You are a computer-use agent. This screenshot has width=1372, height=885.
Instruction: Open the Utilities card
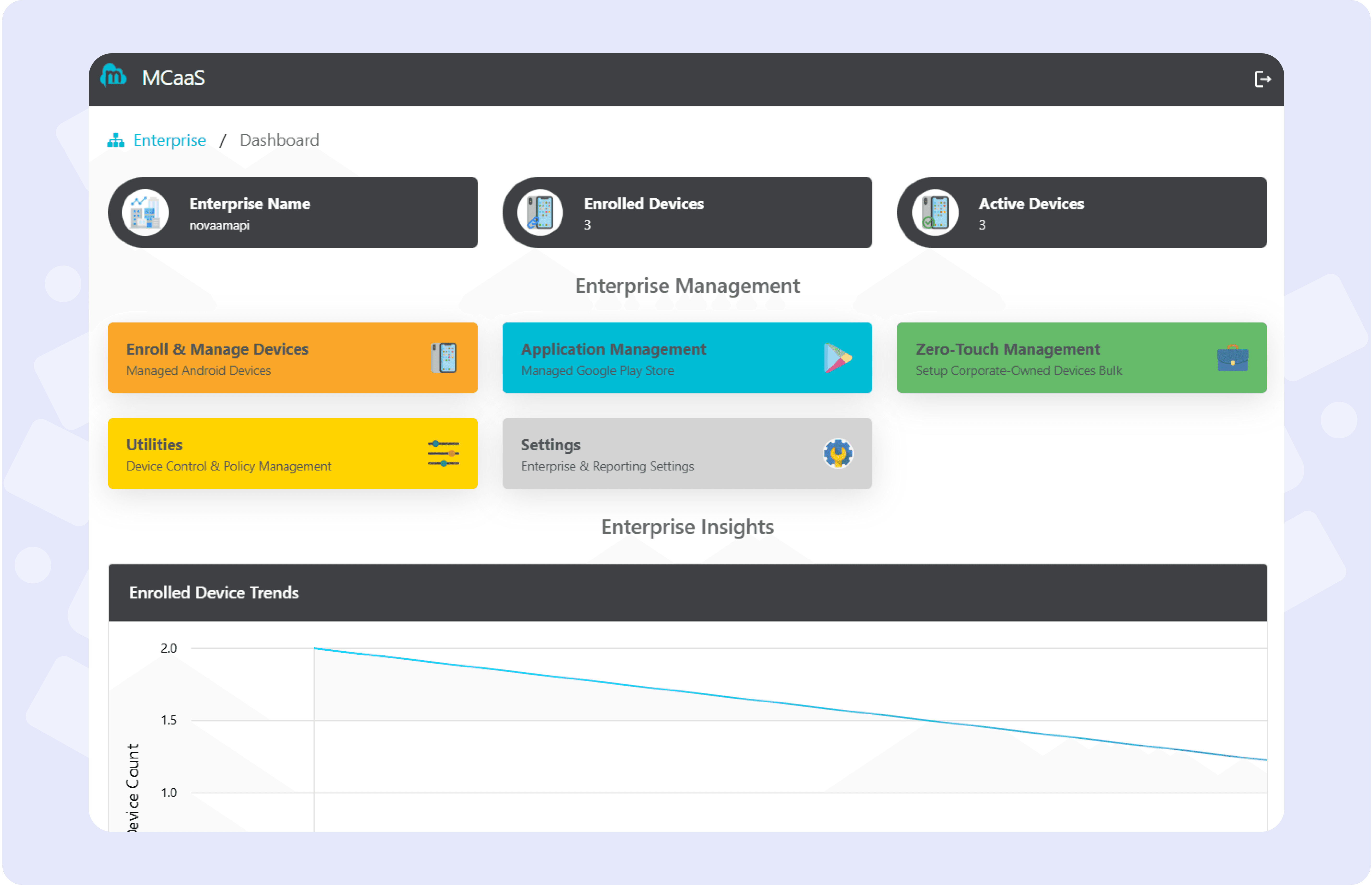(292, 453)
